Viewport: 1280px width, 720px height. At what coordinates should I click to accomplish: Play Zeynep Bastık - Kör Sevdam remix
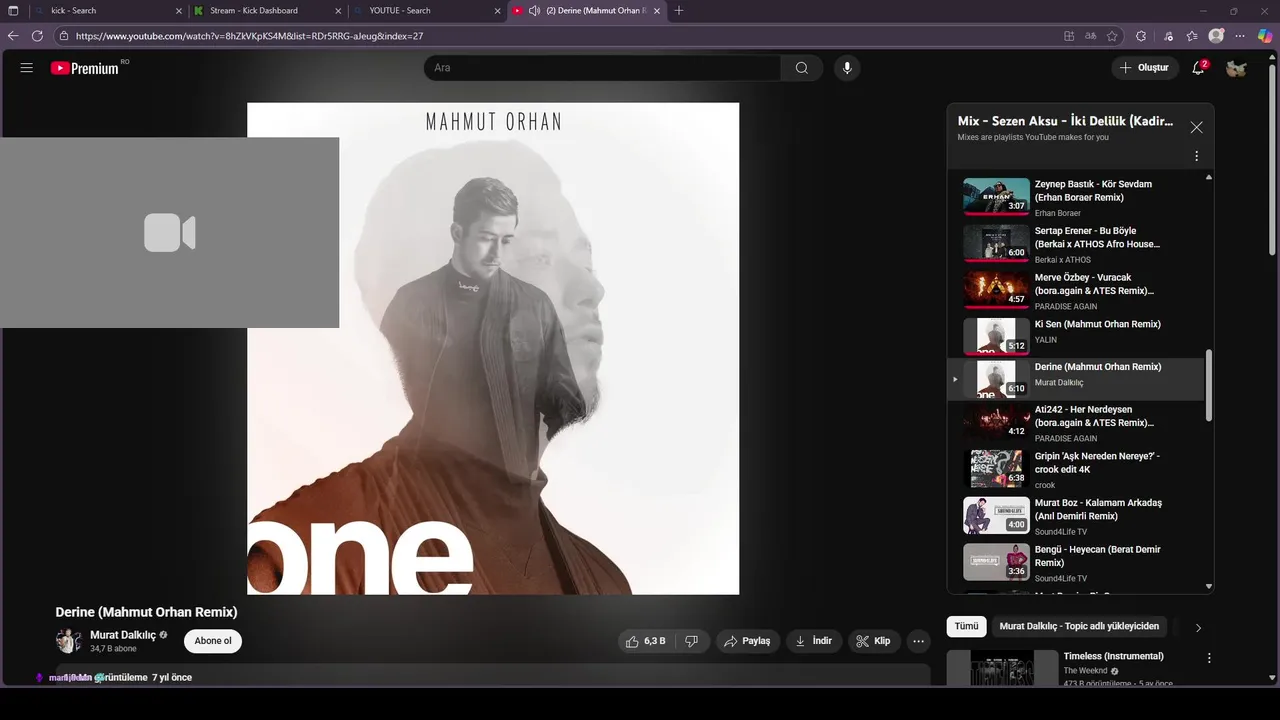point(1076,197)
